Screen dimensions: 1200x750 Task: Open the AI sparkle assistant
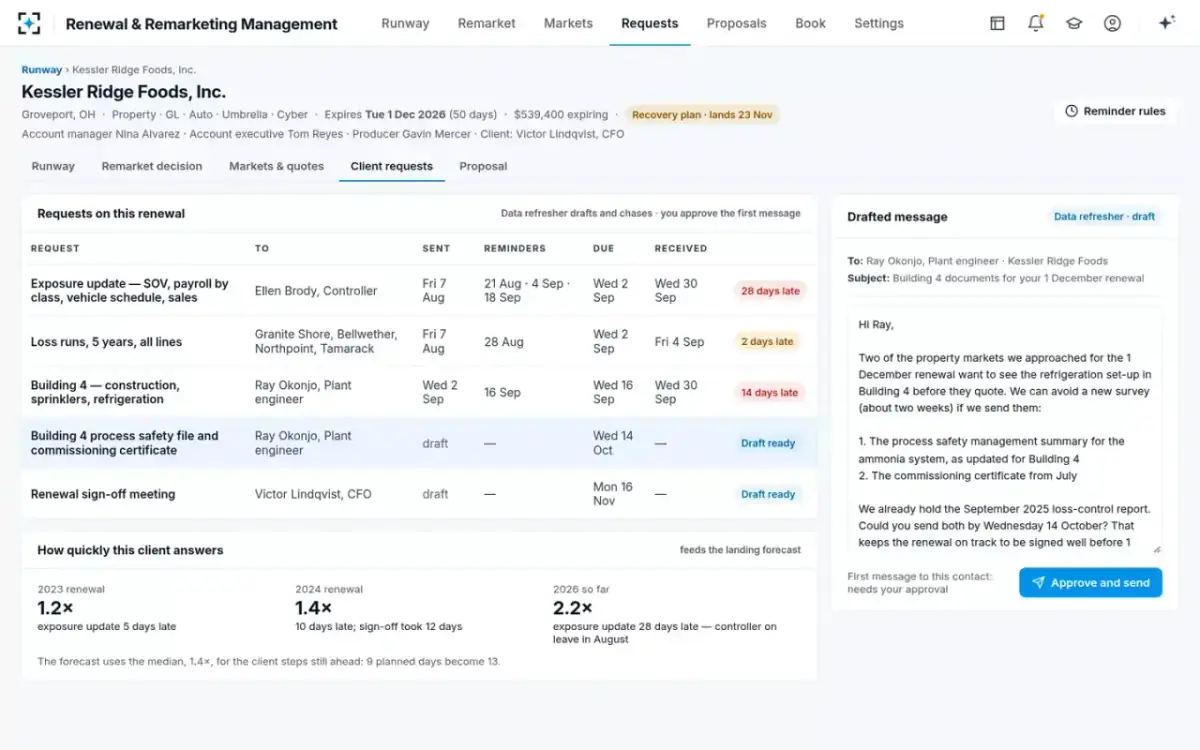click(x=1166, y=23)
